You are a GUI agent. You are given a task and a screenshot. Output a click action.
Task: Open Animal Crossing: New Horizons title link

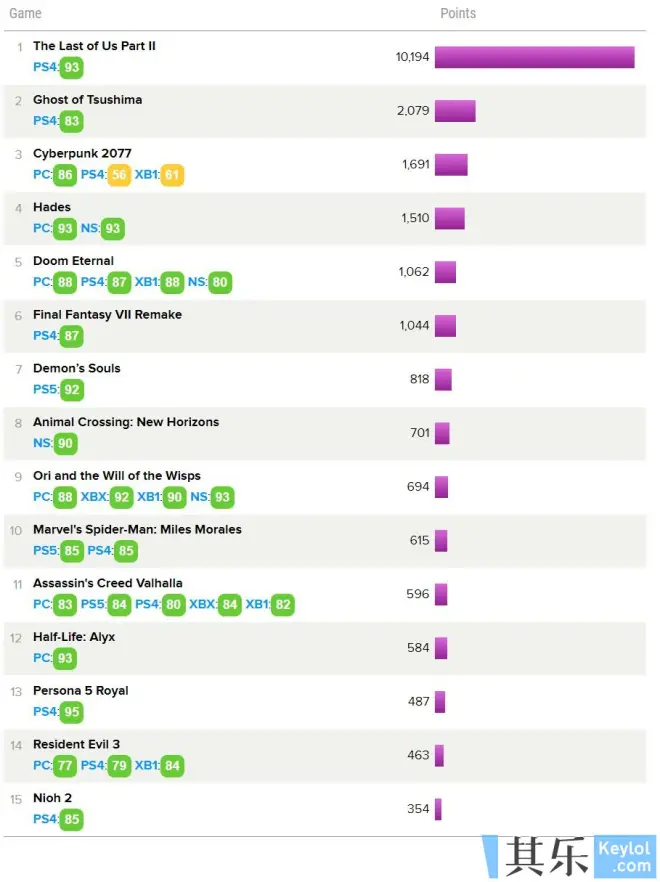(x=125, y=422)
